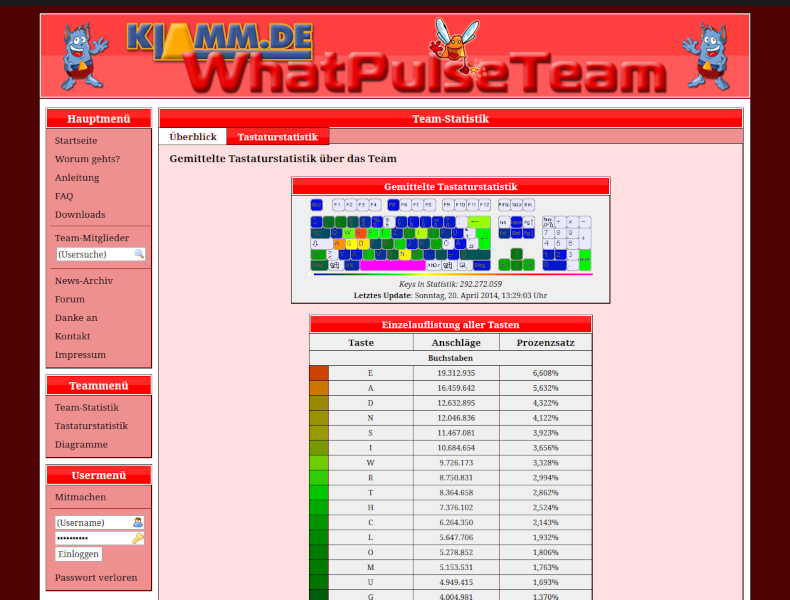790x600 pixels.
Task: Open Startseite from the Hauptmenü
Action: tap(76, 141)
